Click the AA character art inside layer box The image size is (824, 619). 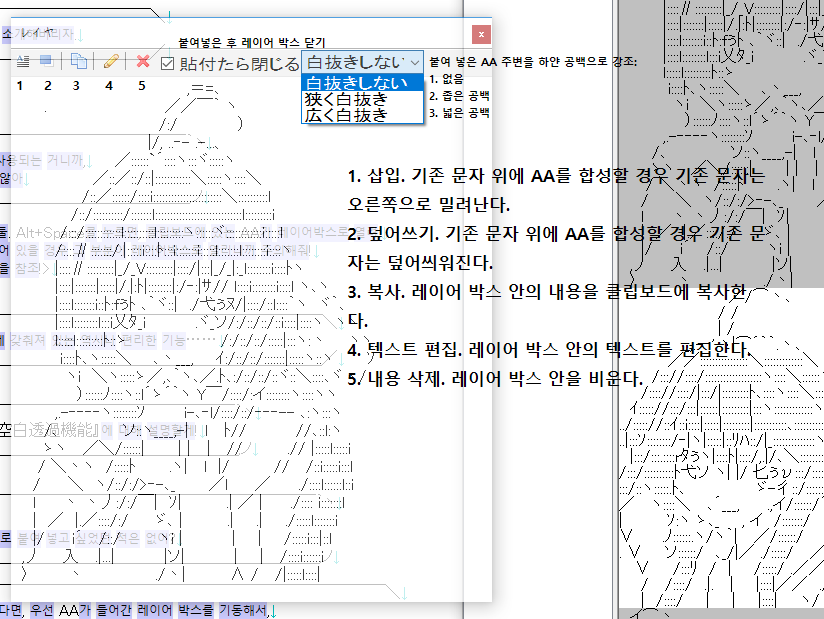[x=200, y=300]
